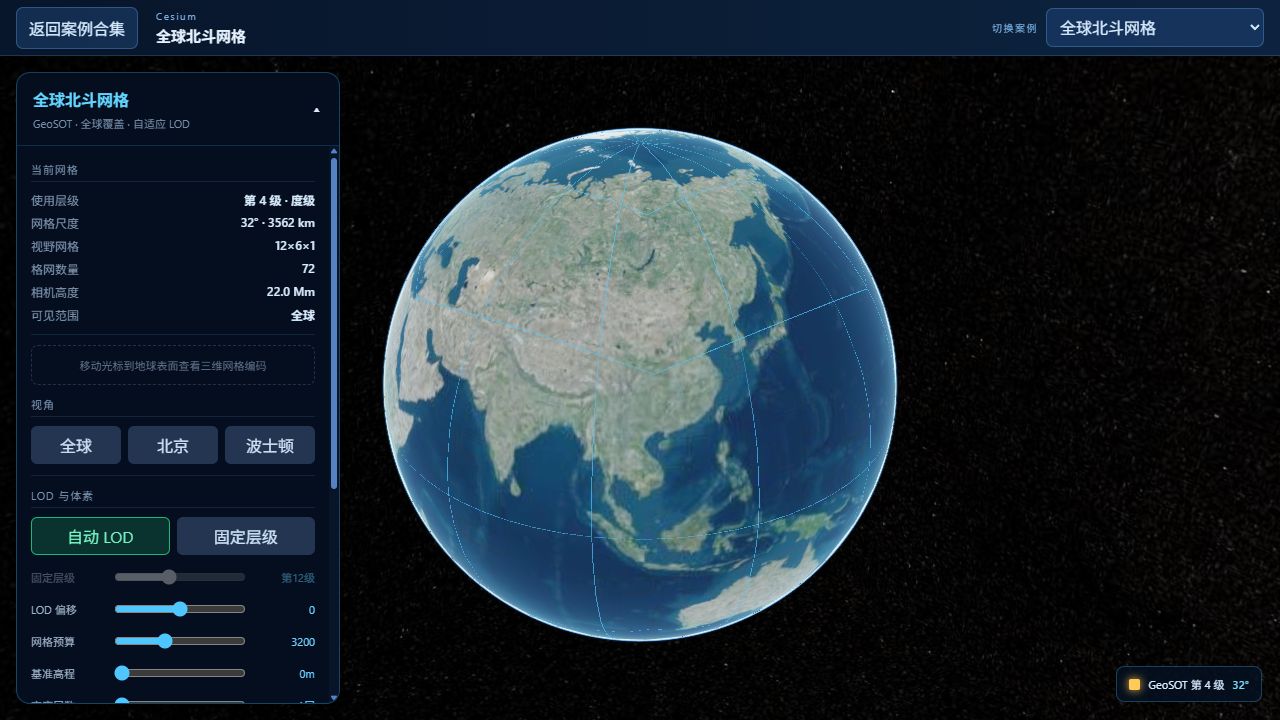This screenshot has height=720, width=1280.
Task: Click the 0m 基准高程 value
Action: click(307, 674)
